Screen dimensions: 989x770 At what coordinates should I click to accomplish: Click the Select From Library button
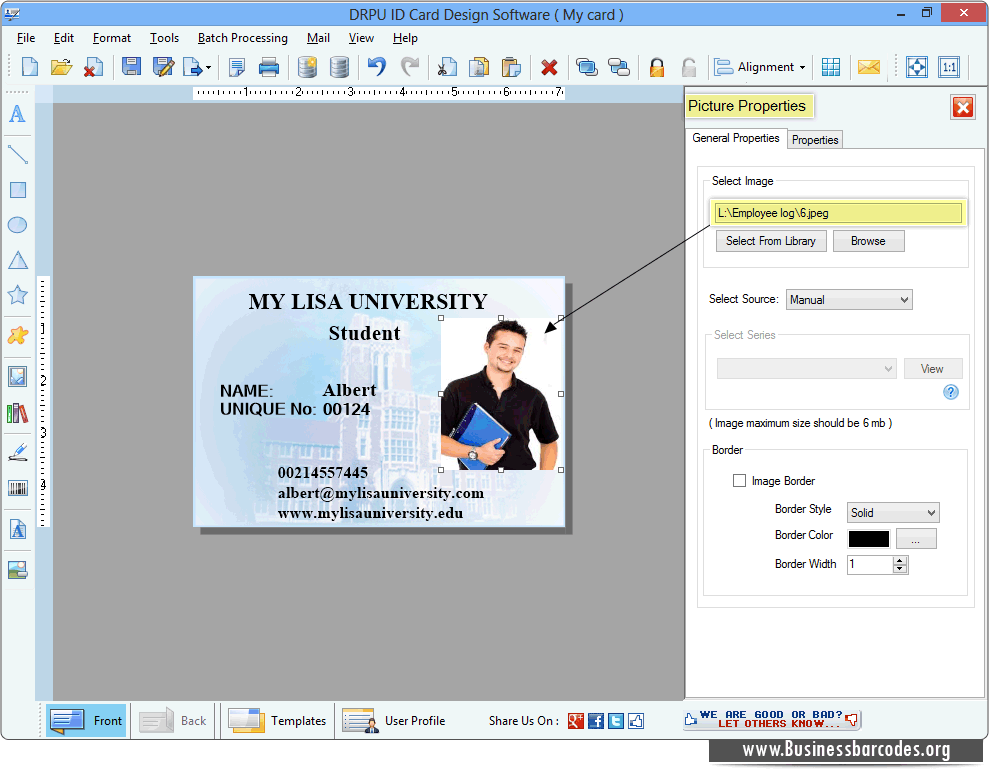771,241
